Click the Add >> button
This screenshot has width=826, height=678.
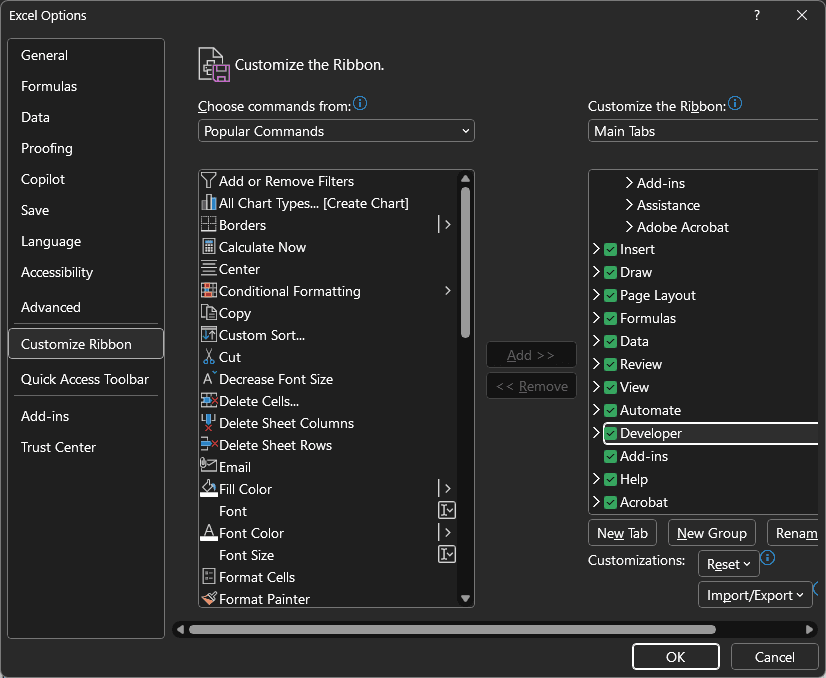click(531, 355)
